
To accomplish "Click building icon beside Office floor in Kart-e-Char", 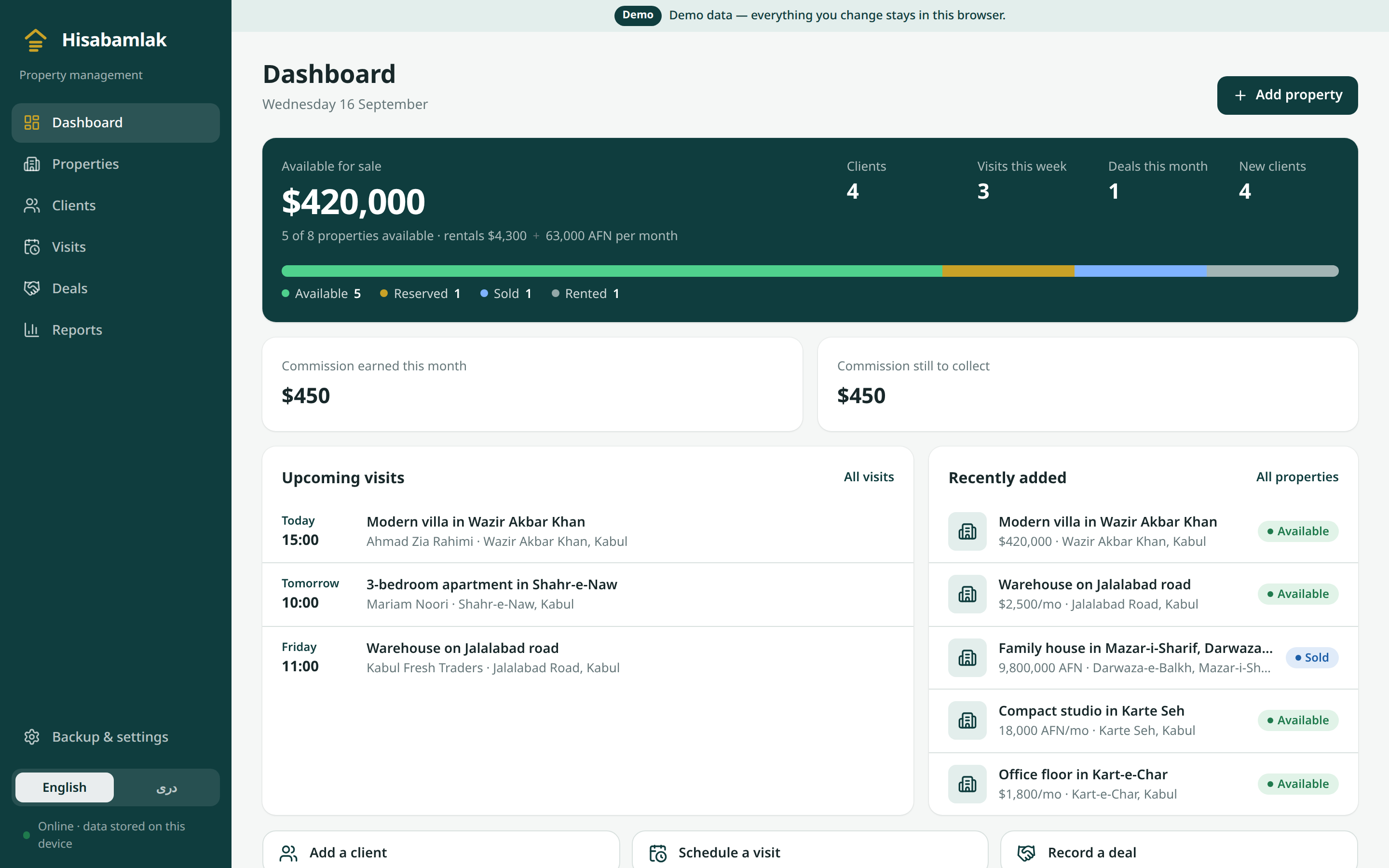I will click(967, 784).
